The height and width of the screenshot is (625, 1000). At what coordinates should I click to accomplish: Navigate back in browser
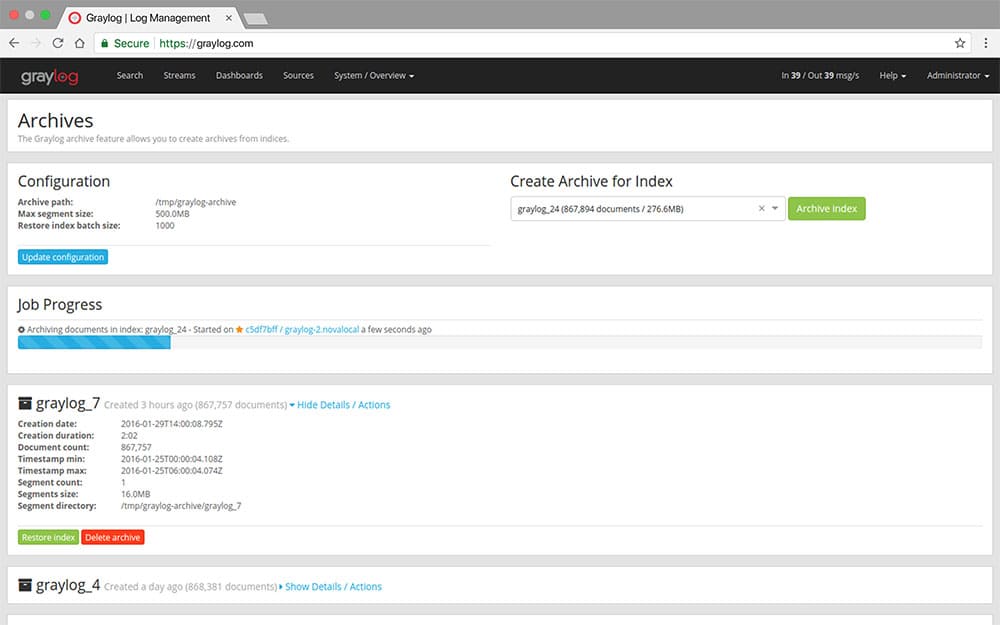[x=14, y=43]
